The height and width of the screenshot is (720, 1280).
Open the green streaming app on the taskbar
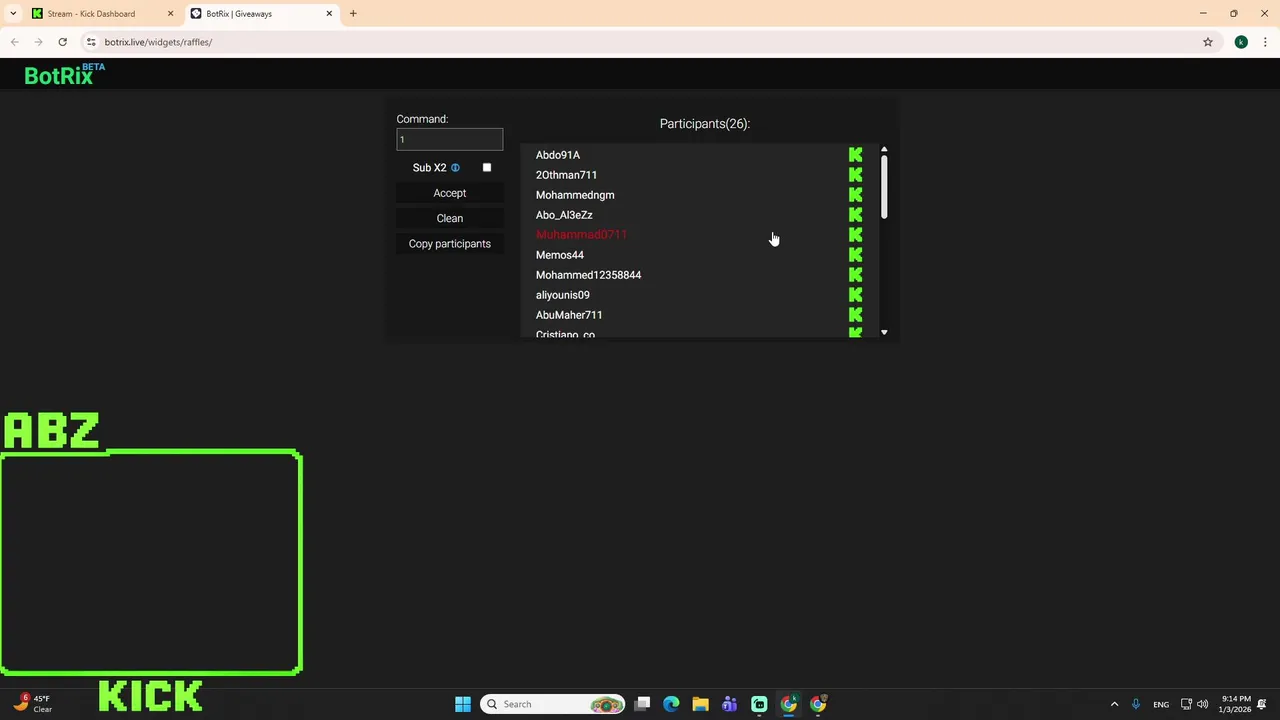759,704
